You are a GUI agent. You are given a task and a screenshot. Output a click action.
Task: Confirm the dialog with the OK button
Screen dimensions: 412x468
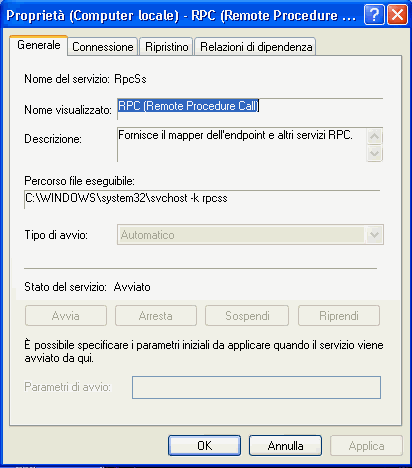(x=204, y=446)
